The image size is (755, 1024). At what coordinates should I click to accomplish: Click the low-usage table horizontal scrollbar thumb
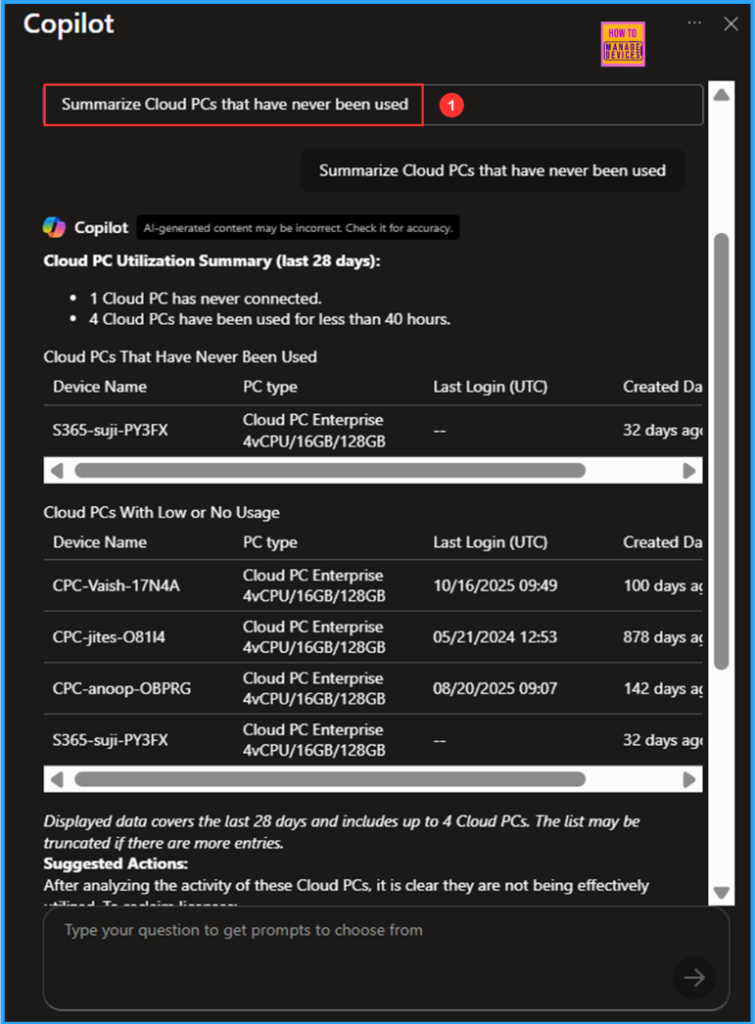point(329,779)
